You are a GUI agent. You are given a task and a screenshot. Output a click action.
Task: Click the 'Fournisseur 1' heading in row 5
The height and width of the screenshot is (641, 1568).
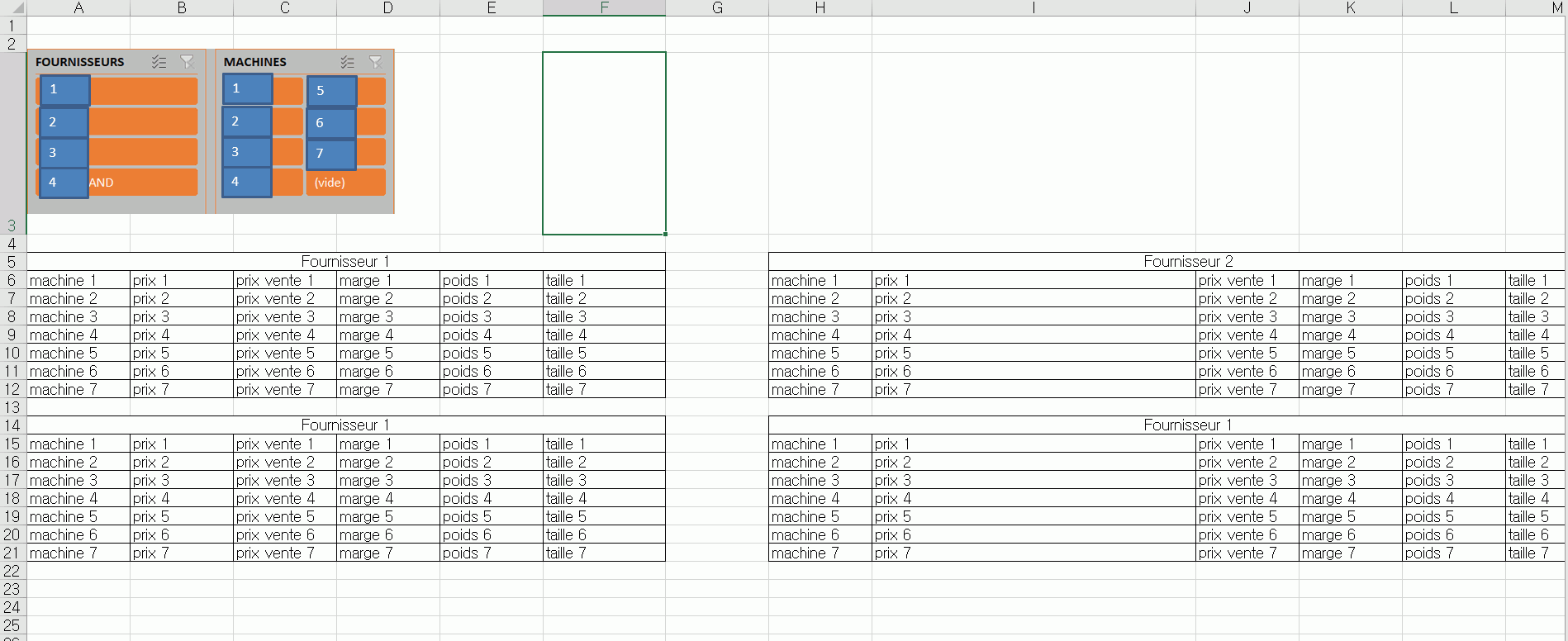345,262
